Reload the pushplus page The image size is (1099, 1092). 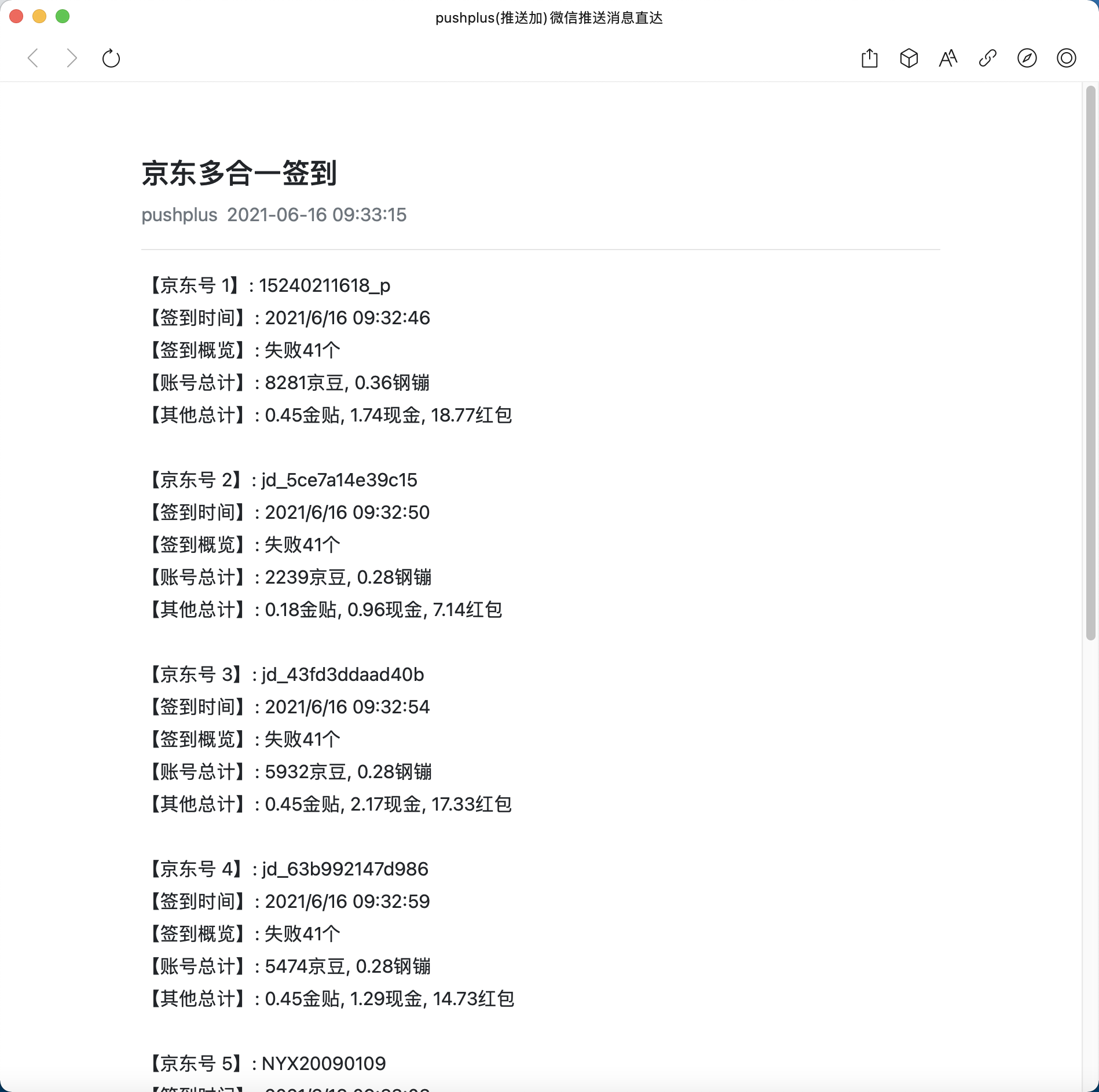point(111,58)
